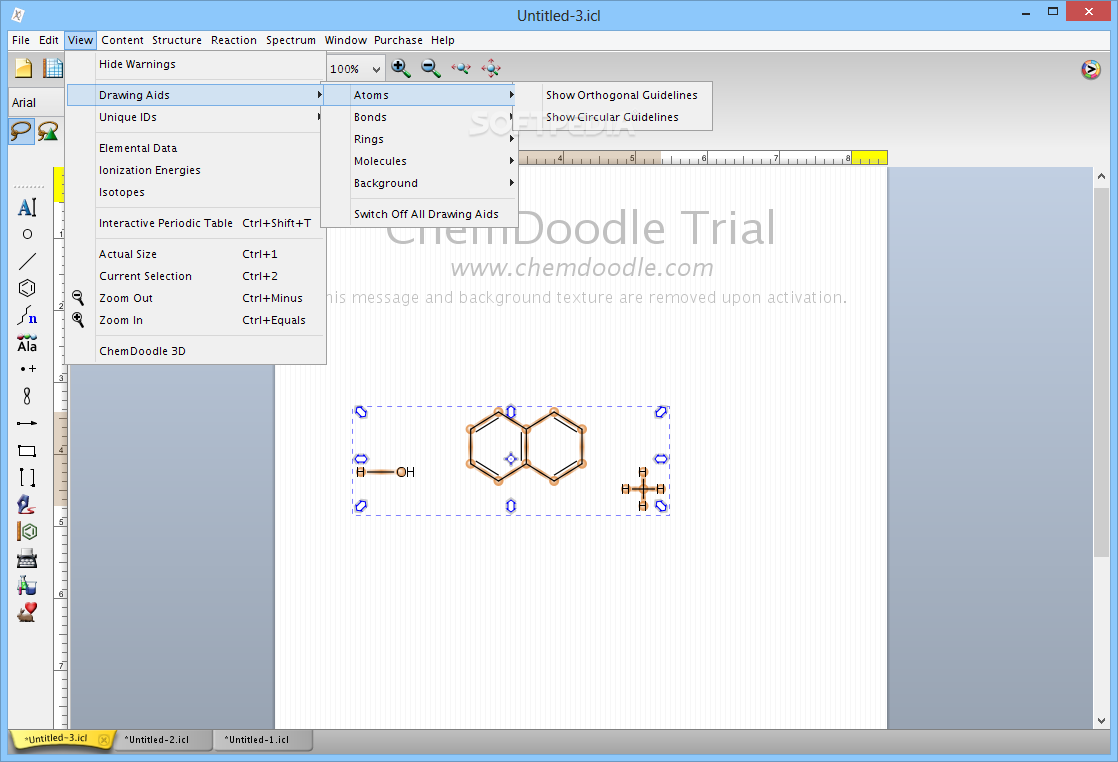Screen dimensions: 1118x762
Task: Click the rabbit with heart icon
Action: pos(27,613)
